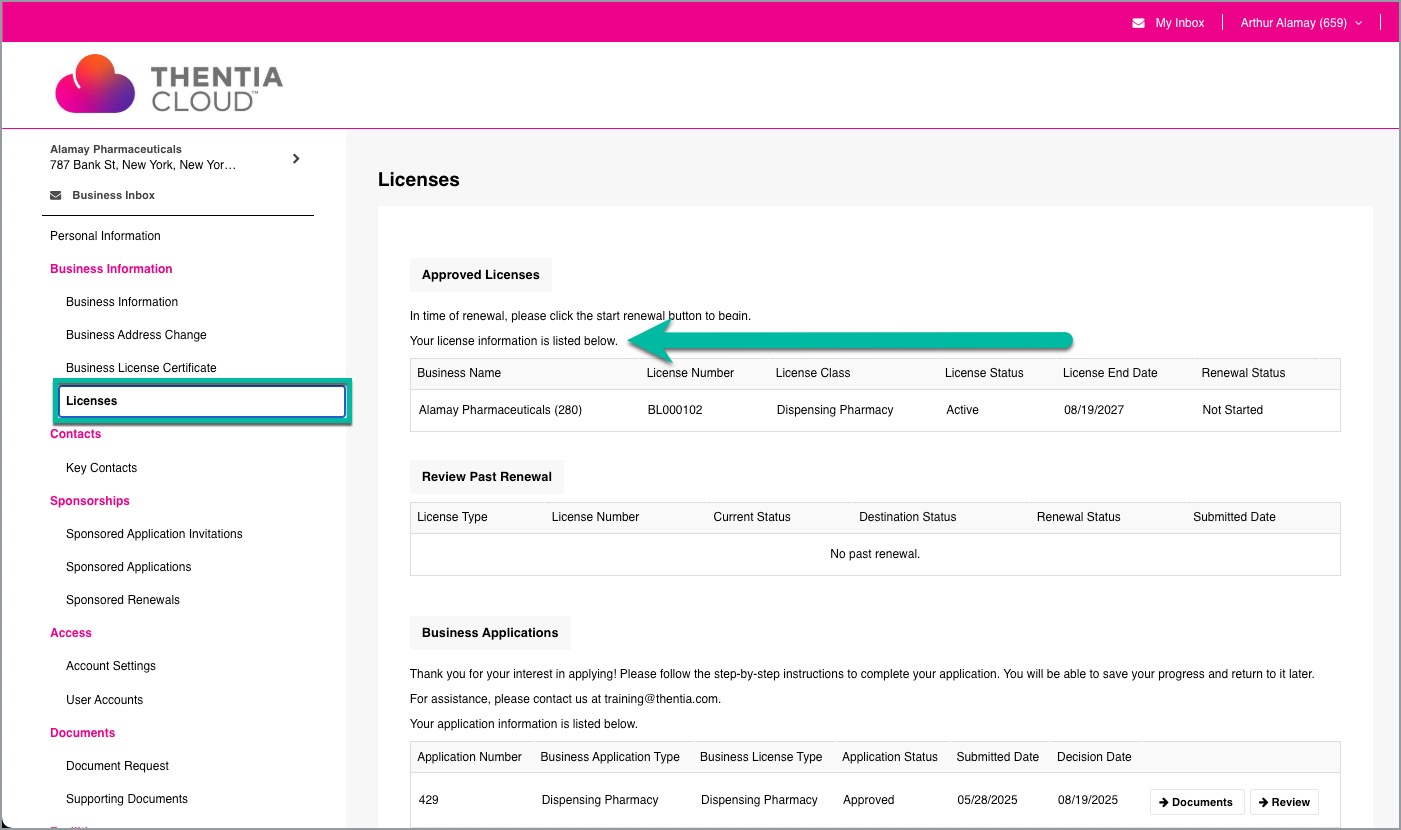1401x830 pixels.
Task: Click the Business Applications heading
Action: (x=490, y=633)
